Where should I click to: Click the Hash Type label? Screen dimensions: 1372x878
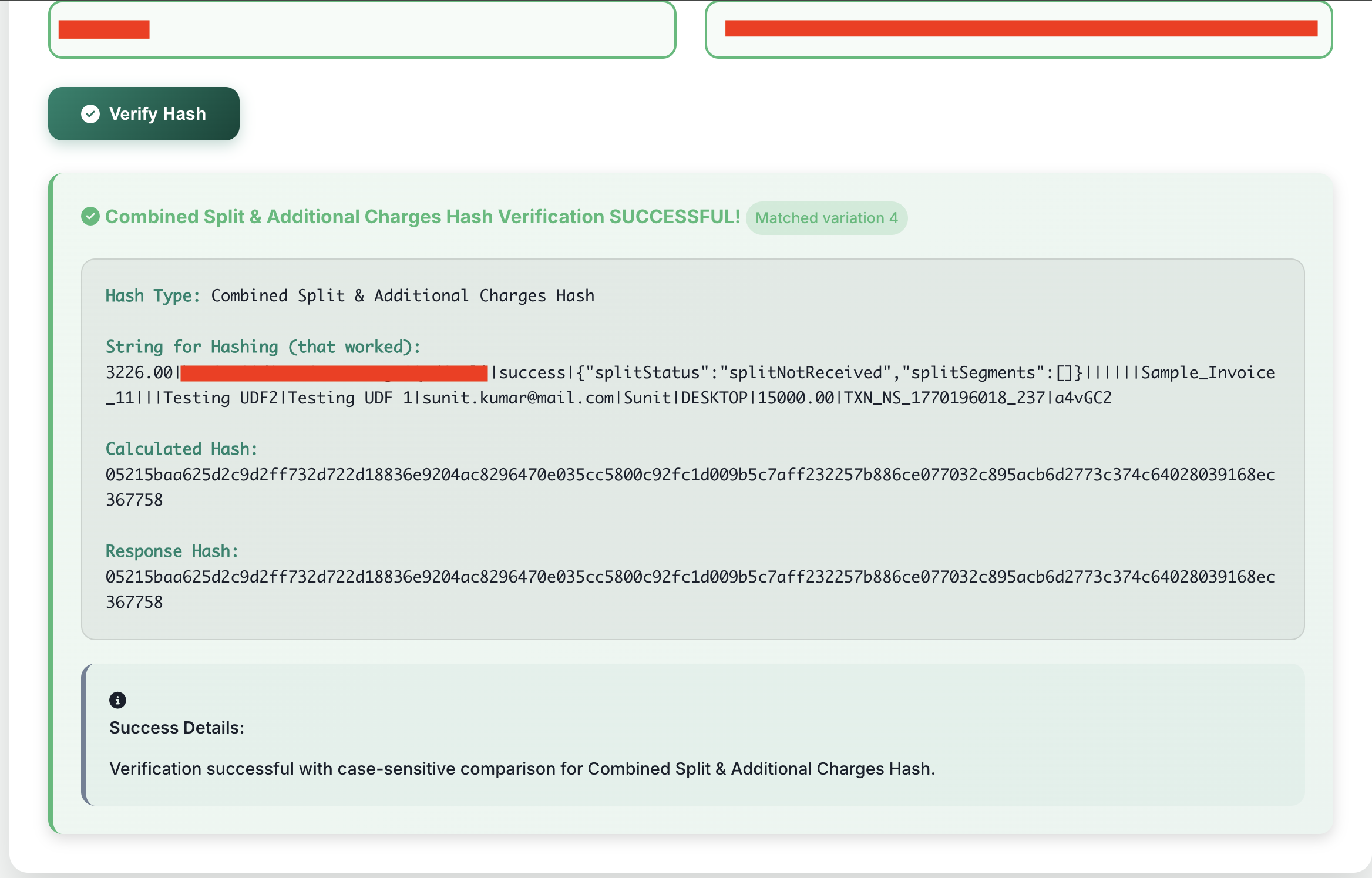(153, 295)
